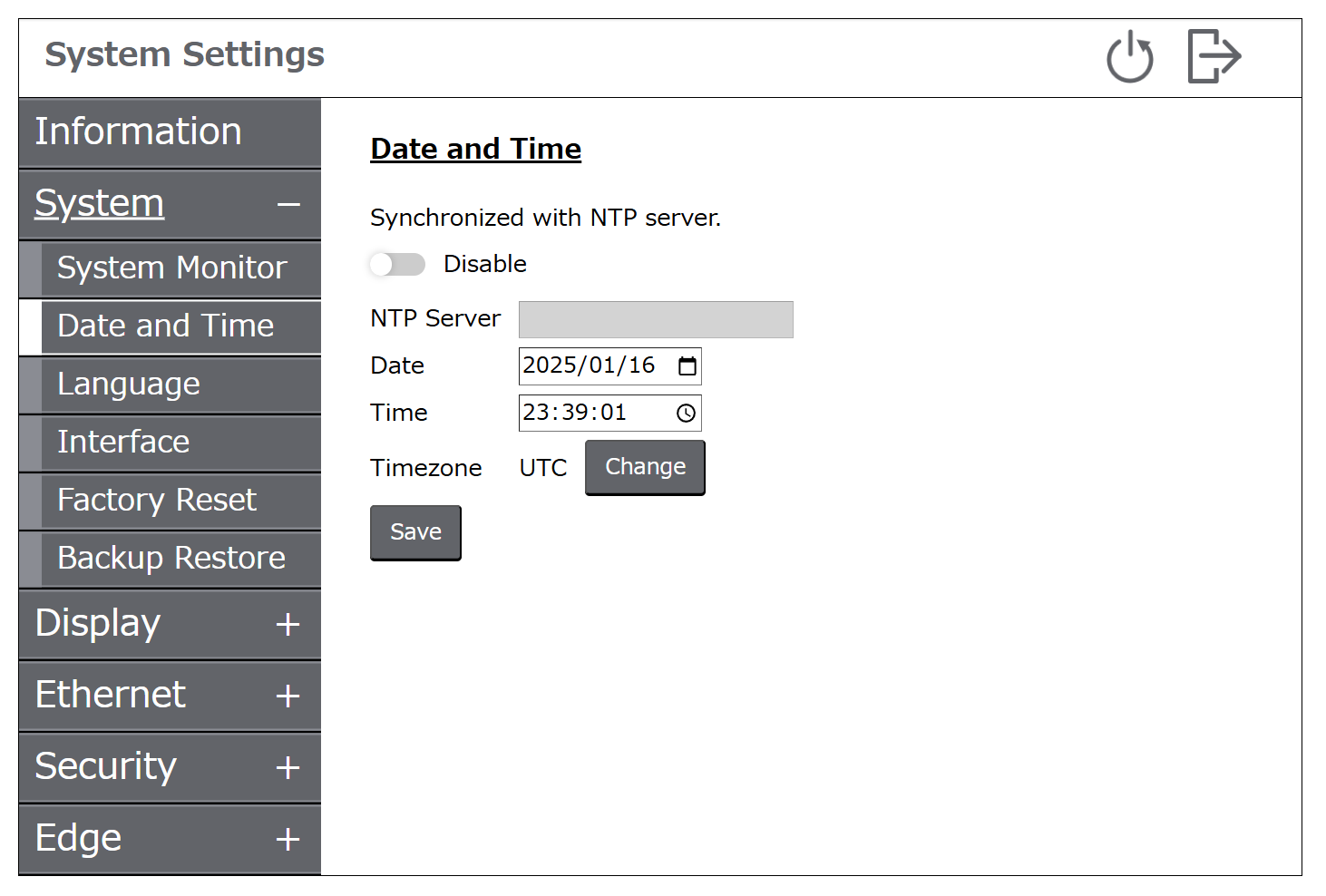Open the Information menu item
1326x896 pixels.
click(x=170, y=132)
